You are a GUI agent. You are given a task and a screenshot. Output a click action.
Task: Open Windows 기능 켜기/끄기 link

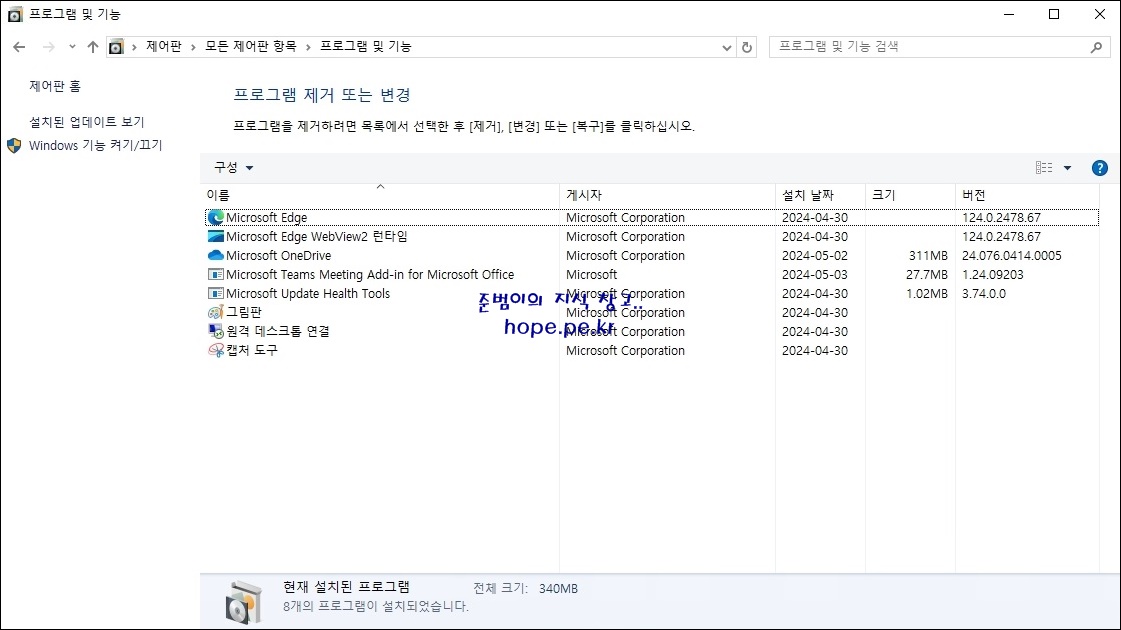[x=95, y=145]
